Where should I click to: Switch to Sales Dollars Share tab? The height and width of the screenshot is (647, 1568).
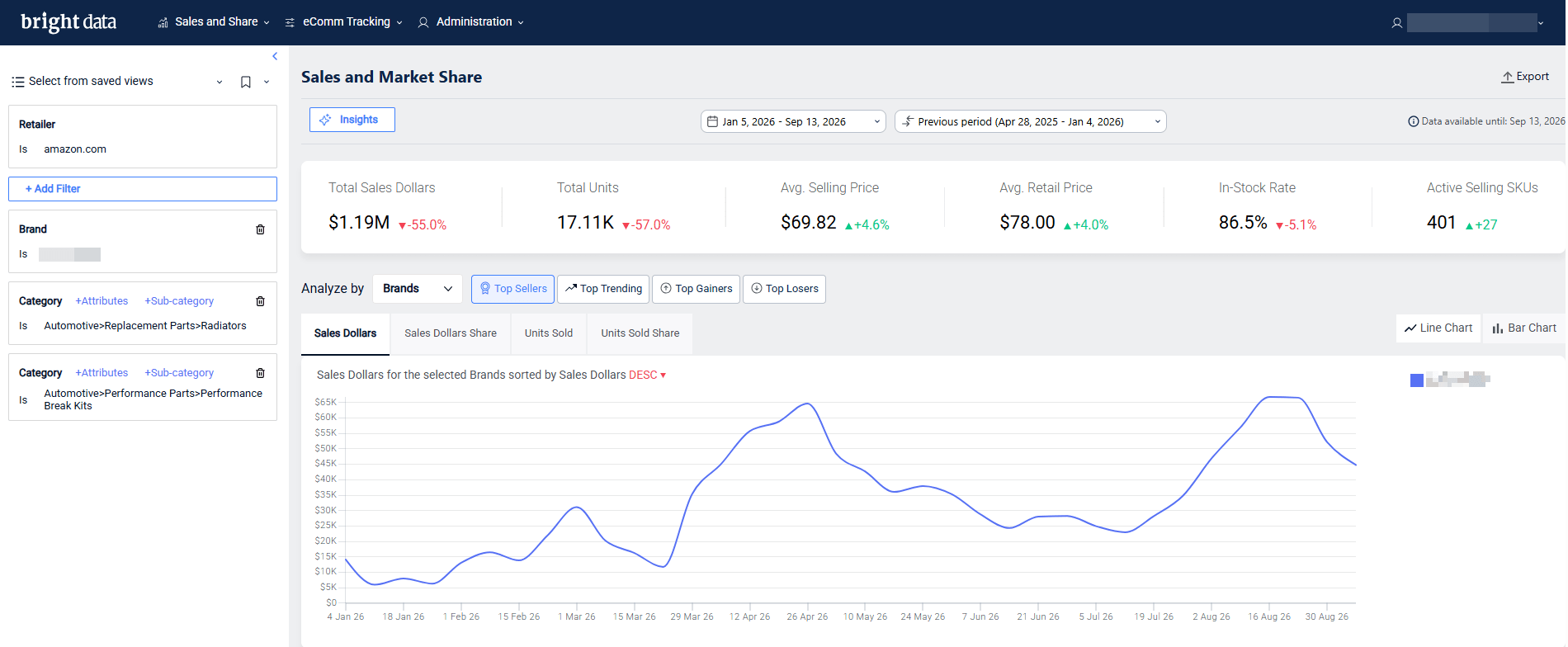(451, 333)
